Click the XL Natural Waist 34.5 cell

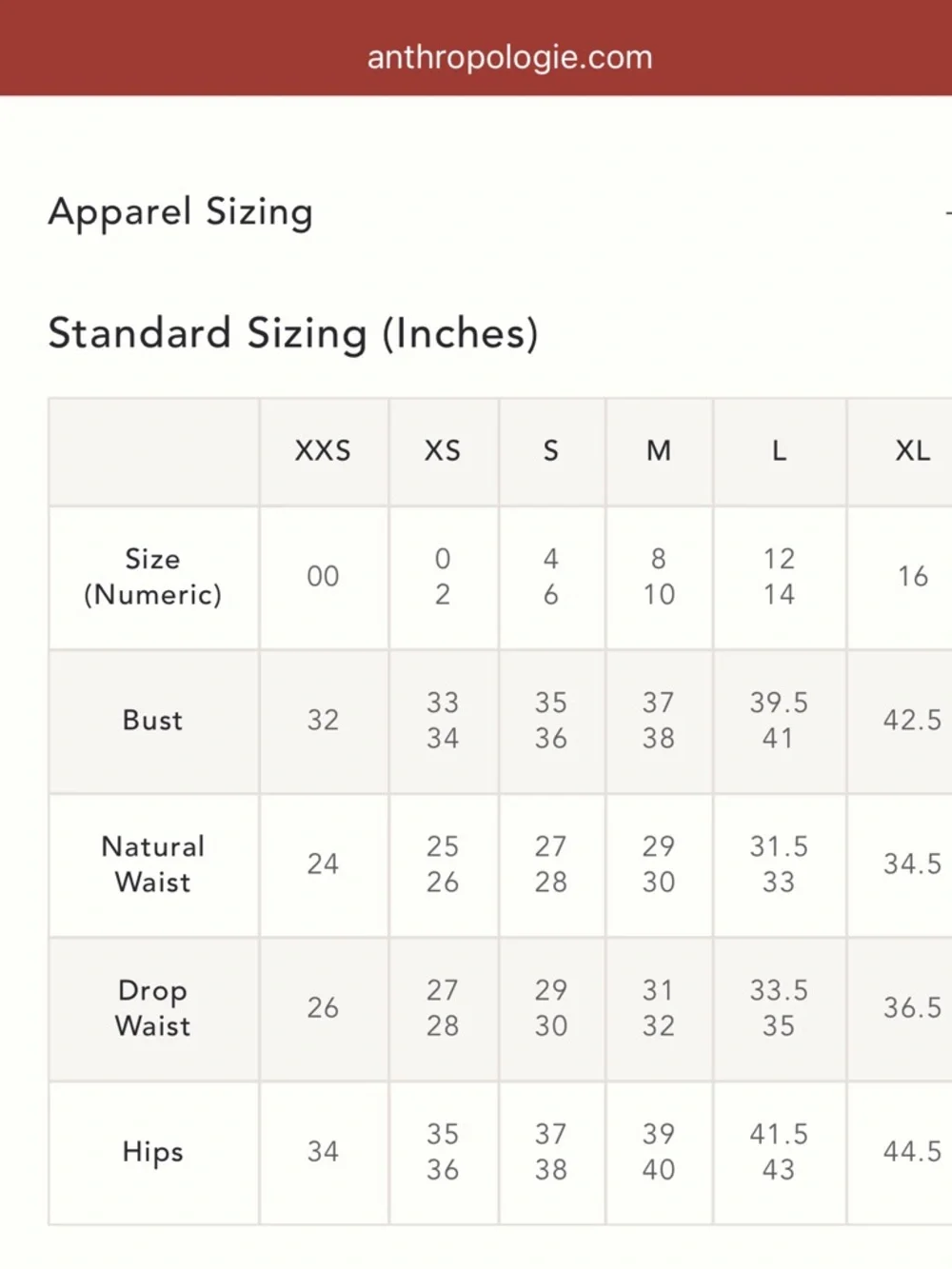pos(911,864)
